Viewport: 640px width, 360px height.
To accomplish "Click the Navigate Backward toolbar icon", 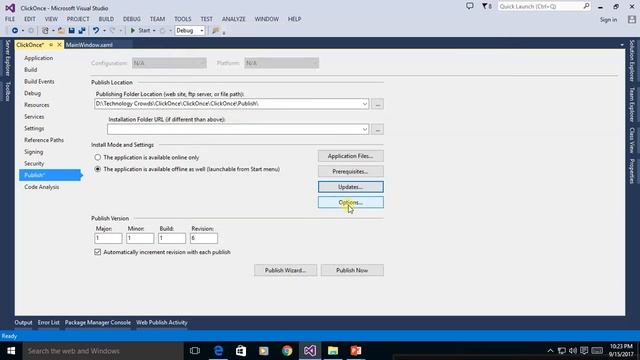I will pyautogui.click(x=15, y=31).
